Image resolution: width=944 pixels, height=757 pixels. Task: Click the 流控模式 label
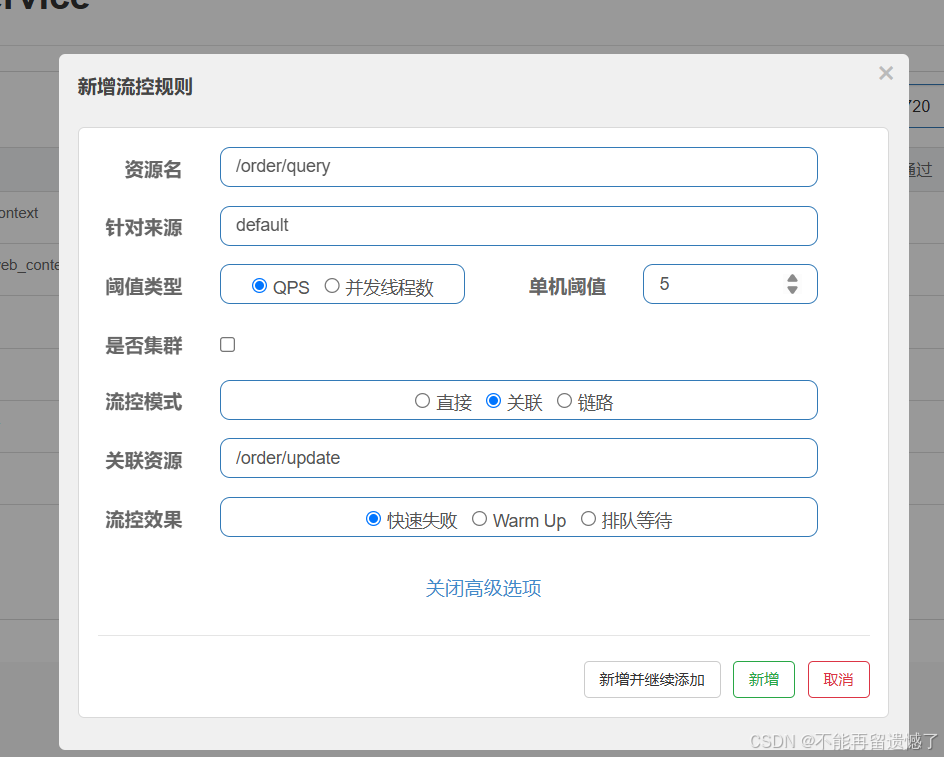pyautogui.click(x=143, y=402)
